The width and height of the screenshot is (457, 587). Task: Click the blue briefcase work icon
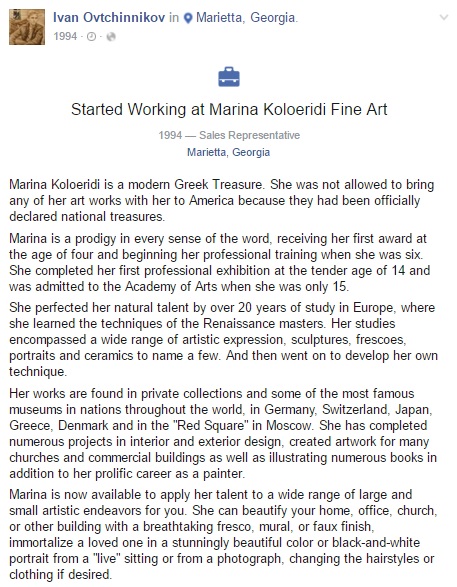coord(229,77)
